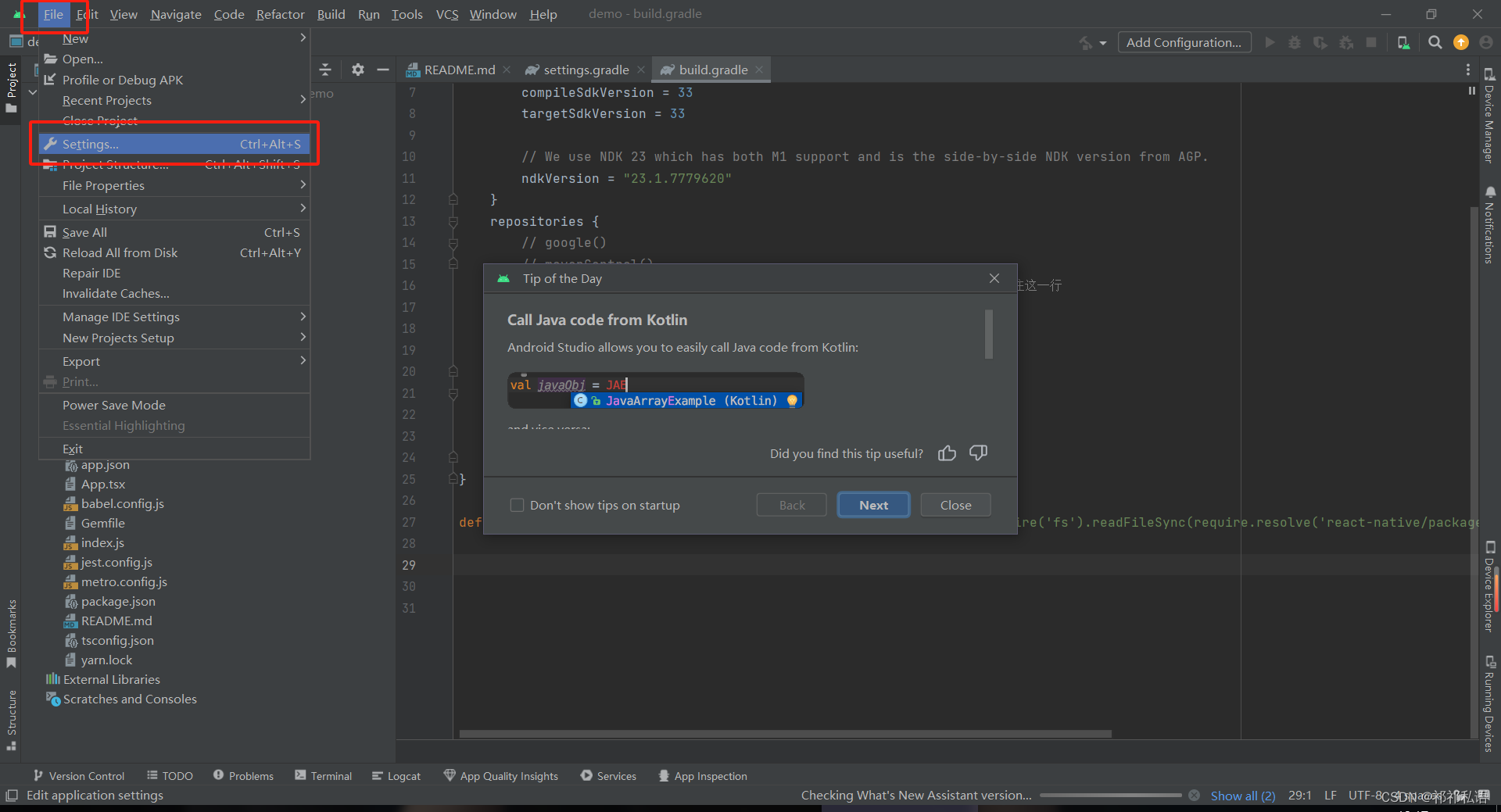The height and width of the screenshot is (812, 1501).
Task: Toggle fold marker at repositories line 13
Action: (453, 222)
